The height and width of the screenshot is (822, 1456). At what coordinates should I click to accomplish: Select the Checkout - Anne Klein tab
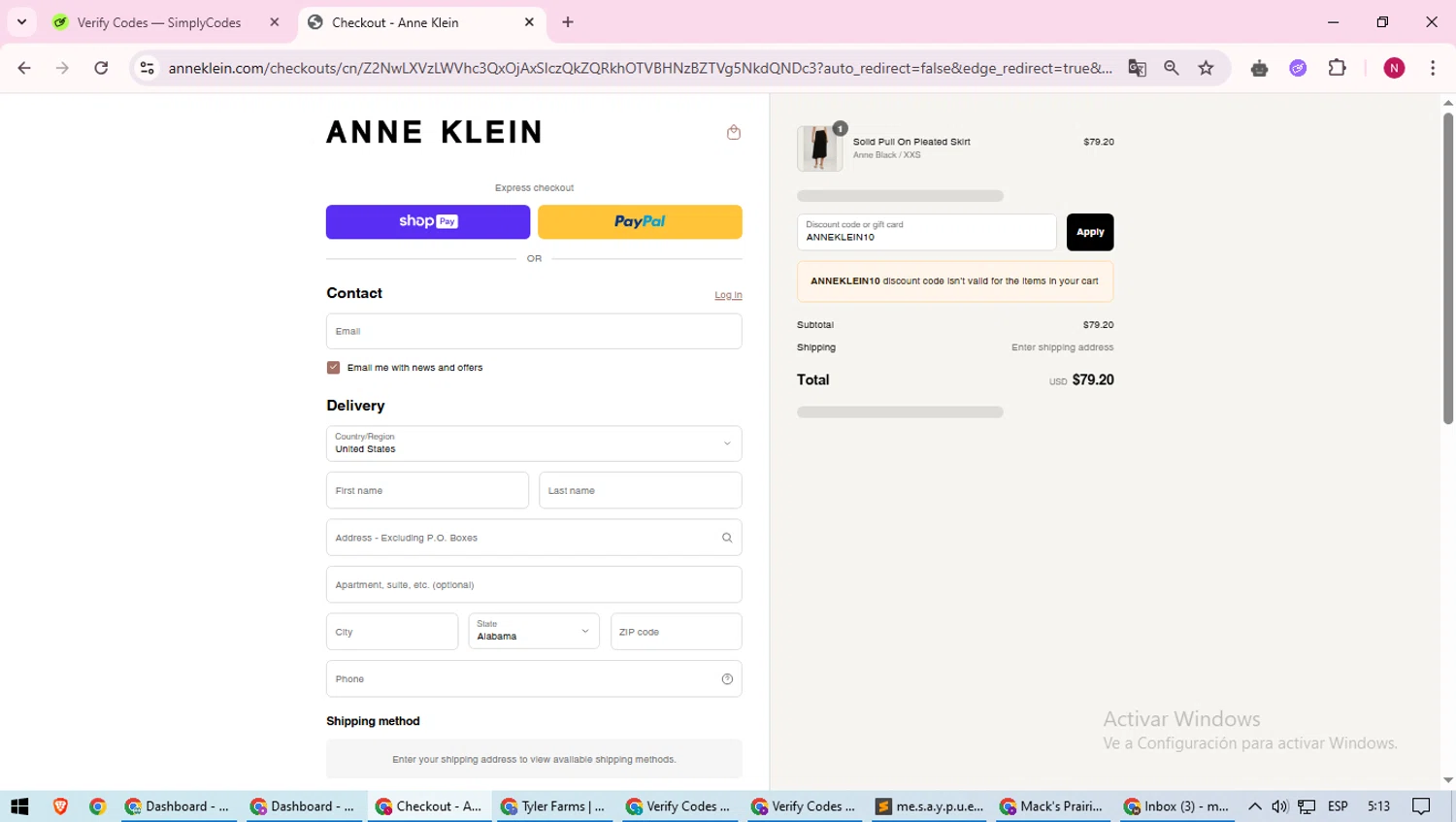[x=422, y=22]
